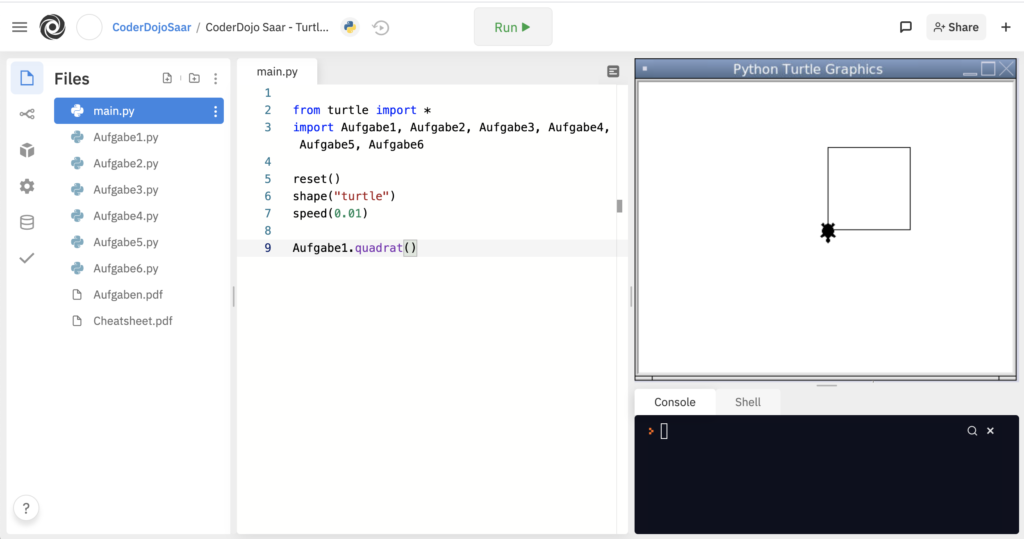
Task: Select main.py in file list
Action: pos(138,111)
